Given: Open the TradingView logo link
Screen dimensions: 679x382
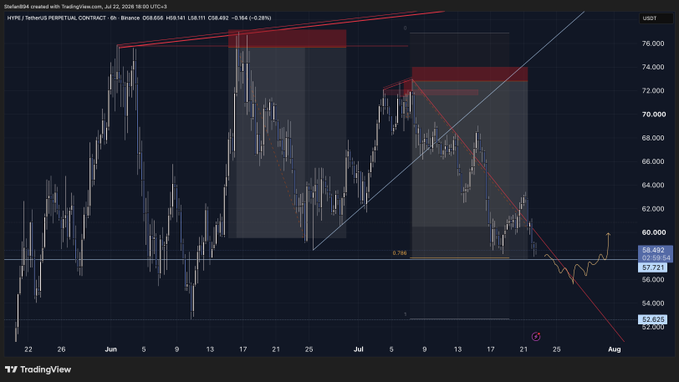Looking at the screenshot, I should [38, 369].
